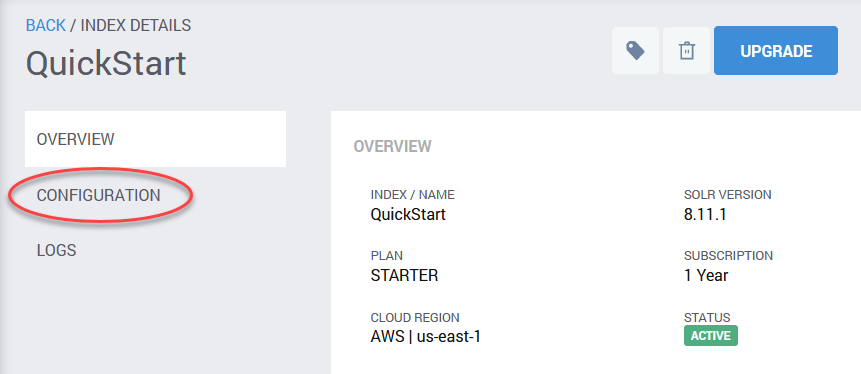Switch to the LOGS sidebar item
The height and width of the screenshot is (374, 861).
click(57, 250)
